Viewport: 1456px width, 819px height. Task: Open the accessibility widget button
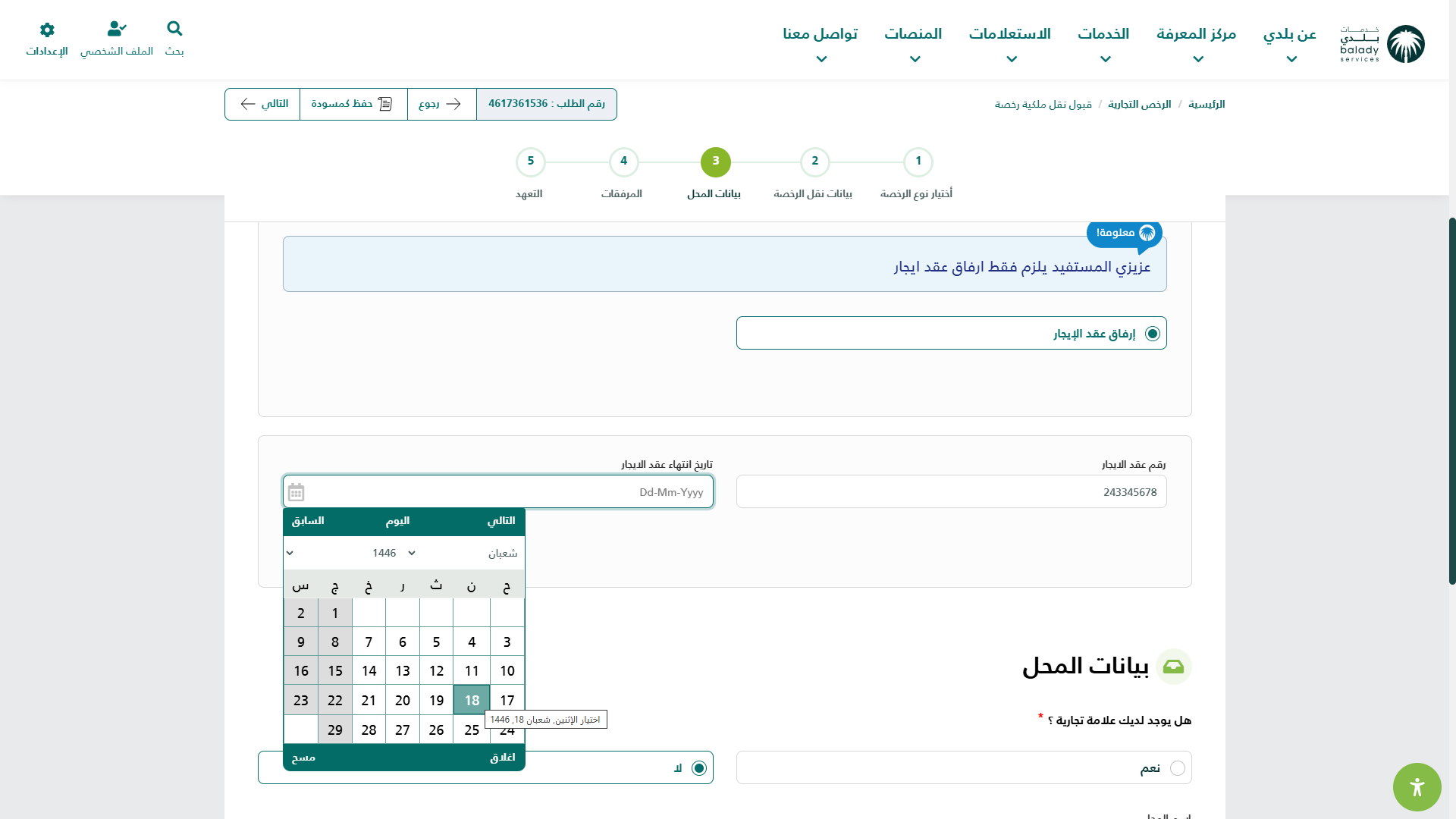pos(1417,787)
